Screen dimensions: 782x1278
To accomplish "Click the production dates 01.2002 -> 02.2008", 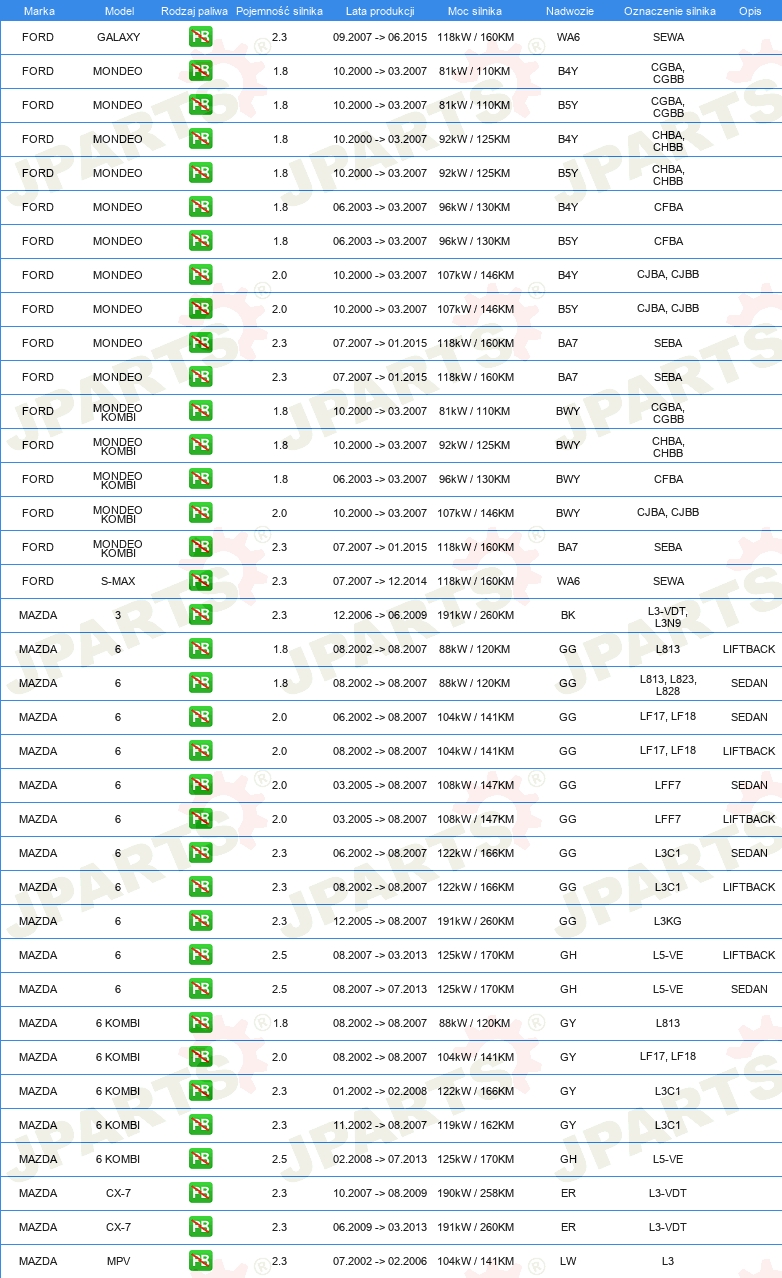I will [x=380, y=1091].
